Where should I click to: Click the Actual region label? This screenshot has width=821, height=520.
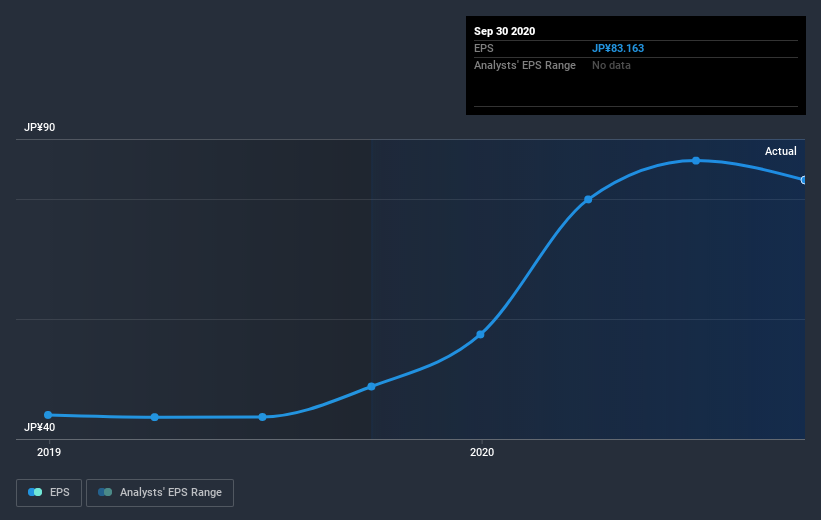tap(781, 151)
